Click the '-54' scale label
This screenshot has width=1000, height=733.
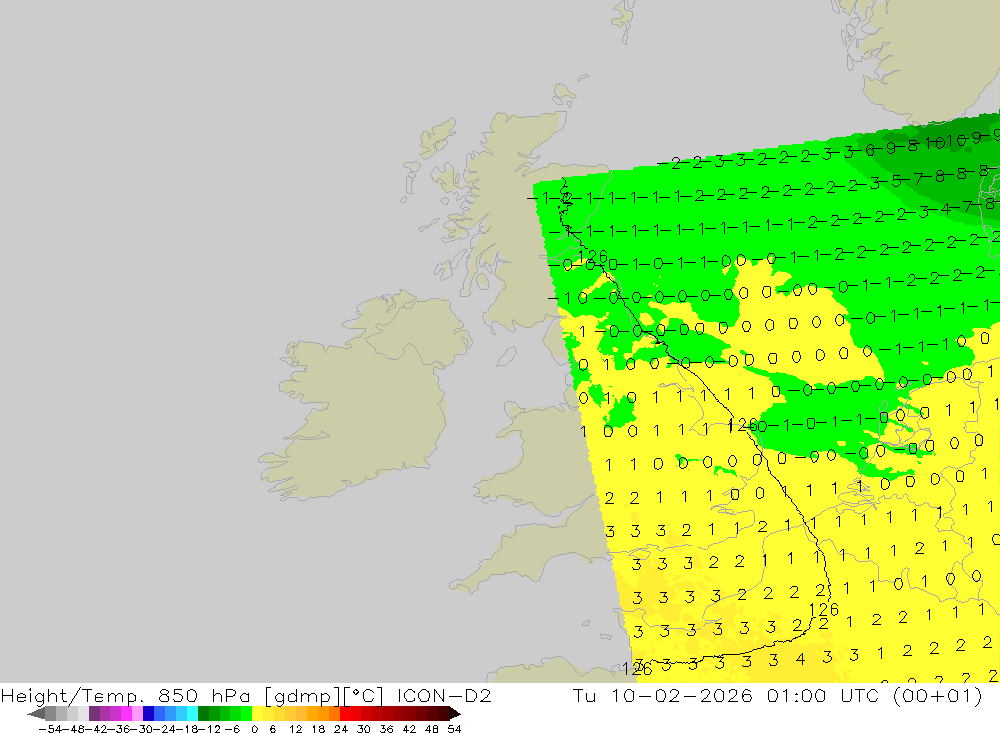50,729
